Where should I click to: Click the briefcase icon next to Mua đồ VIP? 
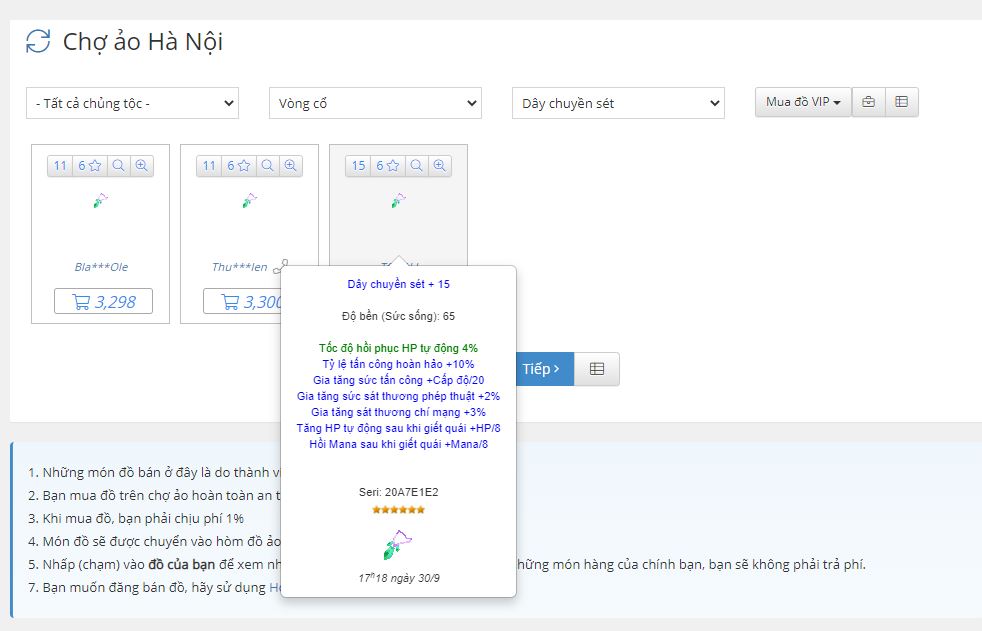[x=868, y=102]
